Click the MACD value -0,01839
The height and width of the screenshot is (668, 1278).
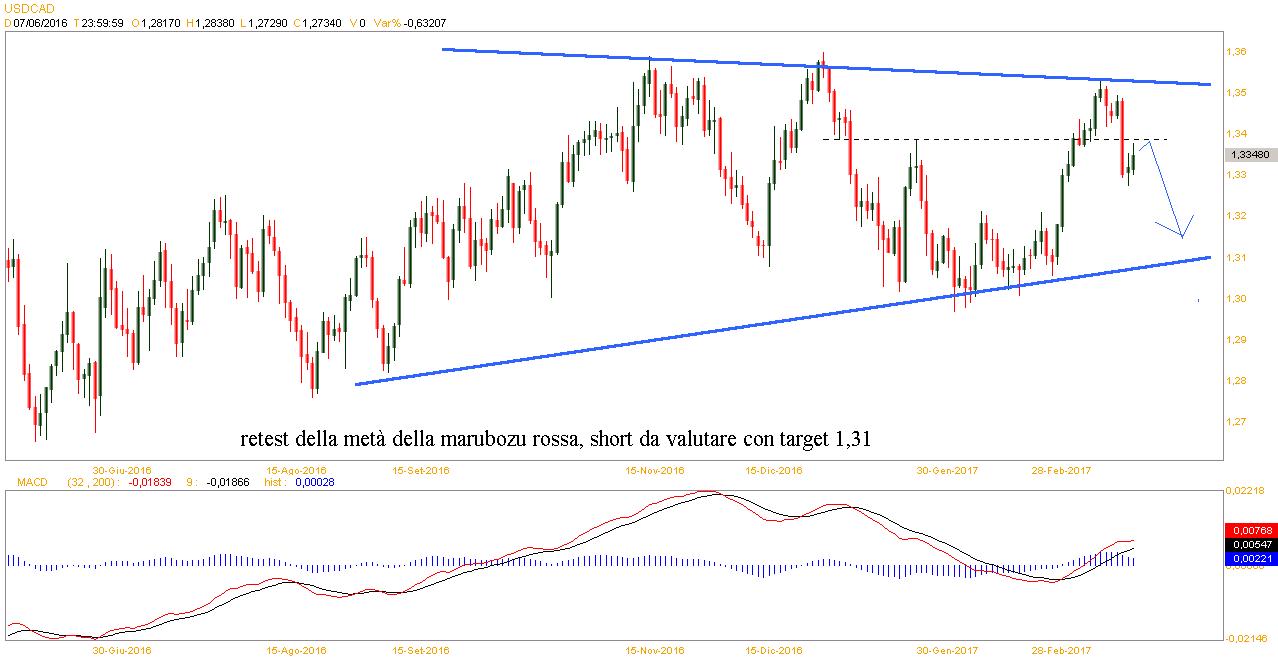tap(152, 482)
